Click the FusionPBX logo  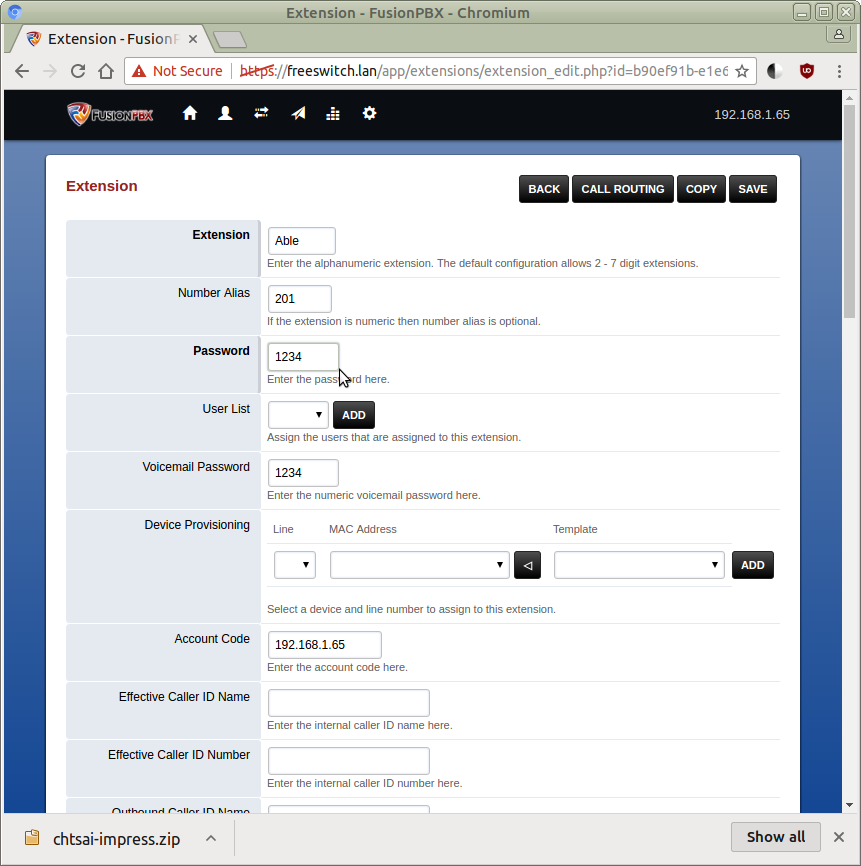coord(110,114)
